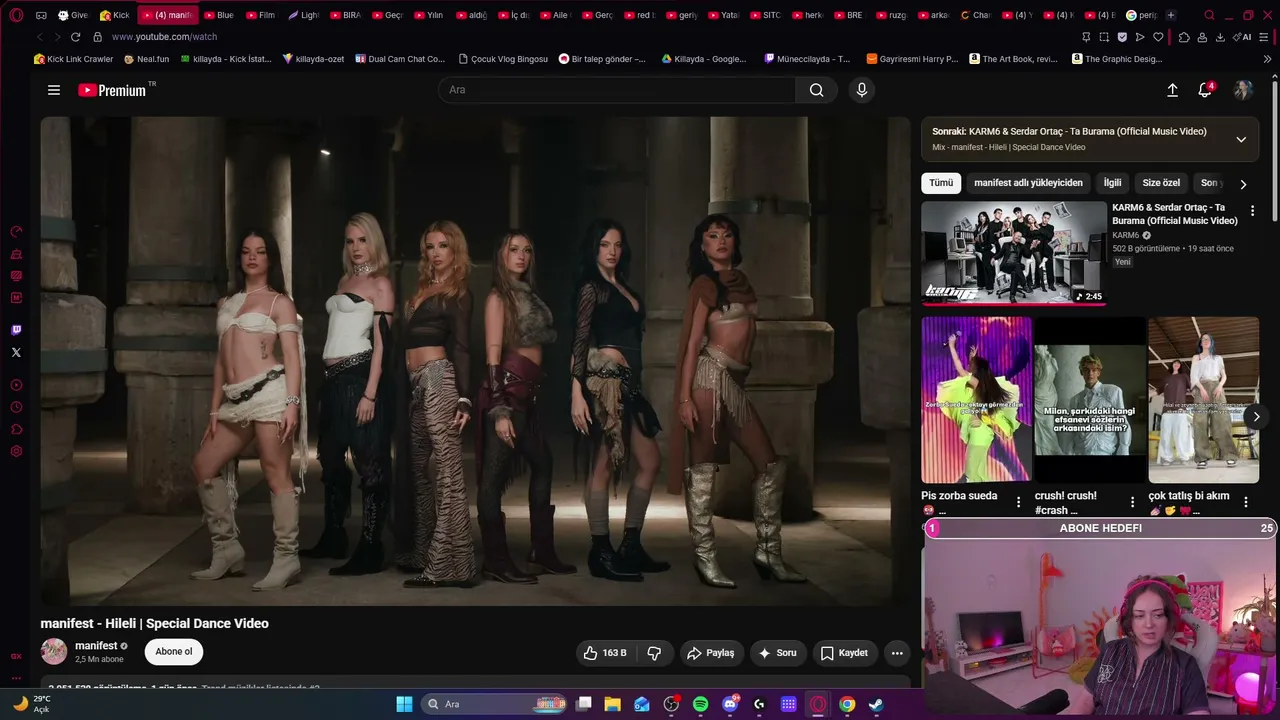Open the YouTube upload/create icon
Image resolution: width=1280 pixels, height=720 pixels.
pos(1172,90)
